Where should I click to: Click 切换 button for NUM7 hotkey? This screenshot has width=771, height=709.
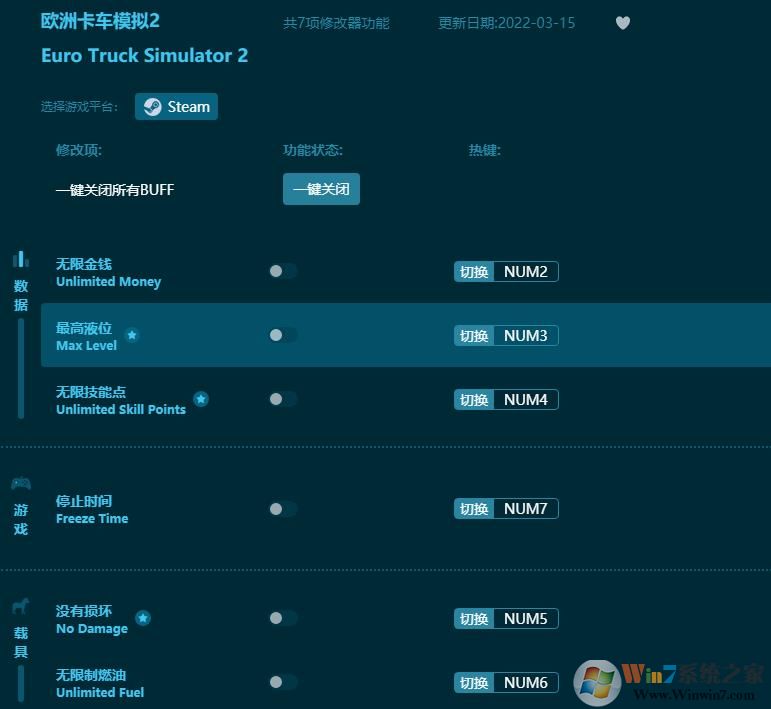coord(474,508)
